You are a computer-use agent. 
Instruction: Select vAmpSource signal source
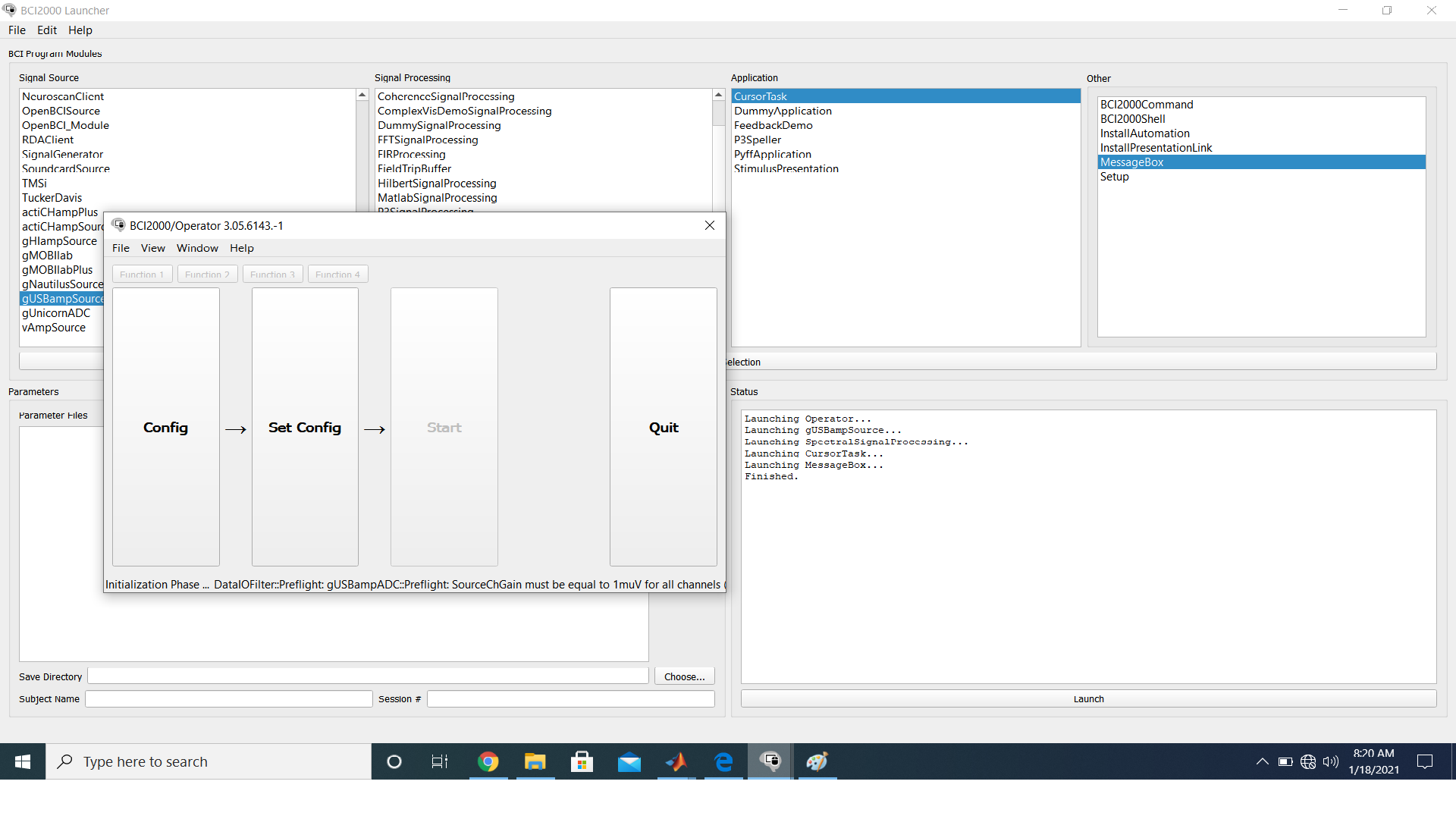[x=54, y=328]
